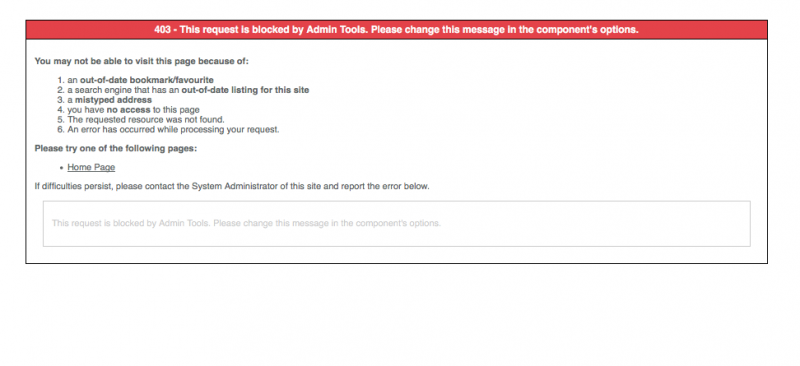
Task: Click "component's options" in the gray box text
Action: tap(398, 224)
